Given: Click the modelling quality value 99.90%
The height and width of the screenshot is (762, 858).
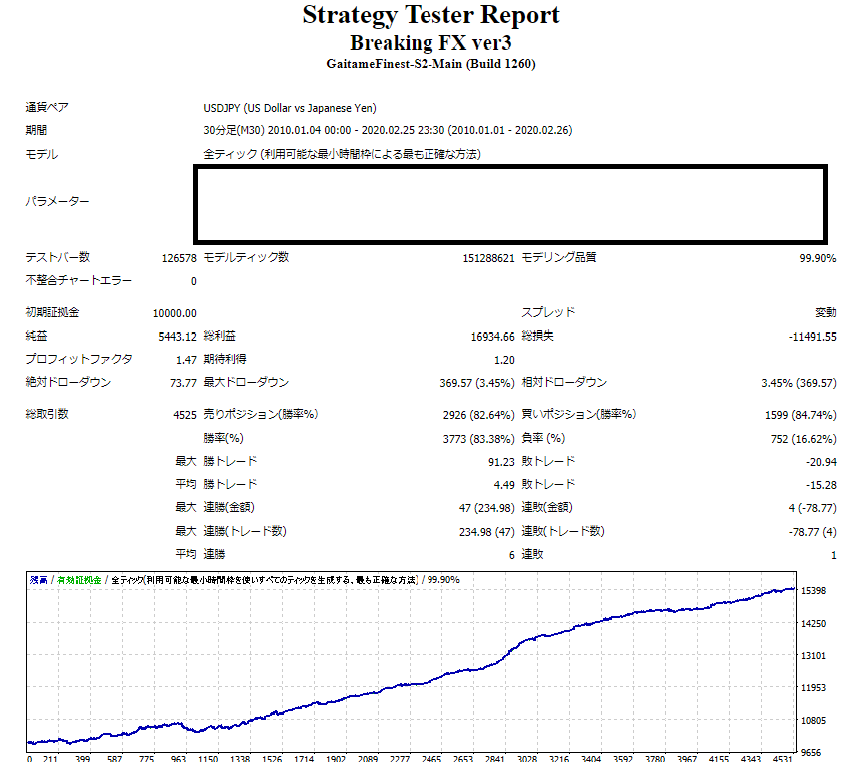Looking at the screenshot, I should 818,258.
